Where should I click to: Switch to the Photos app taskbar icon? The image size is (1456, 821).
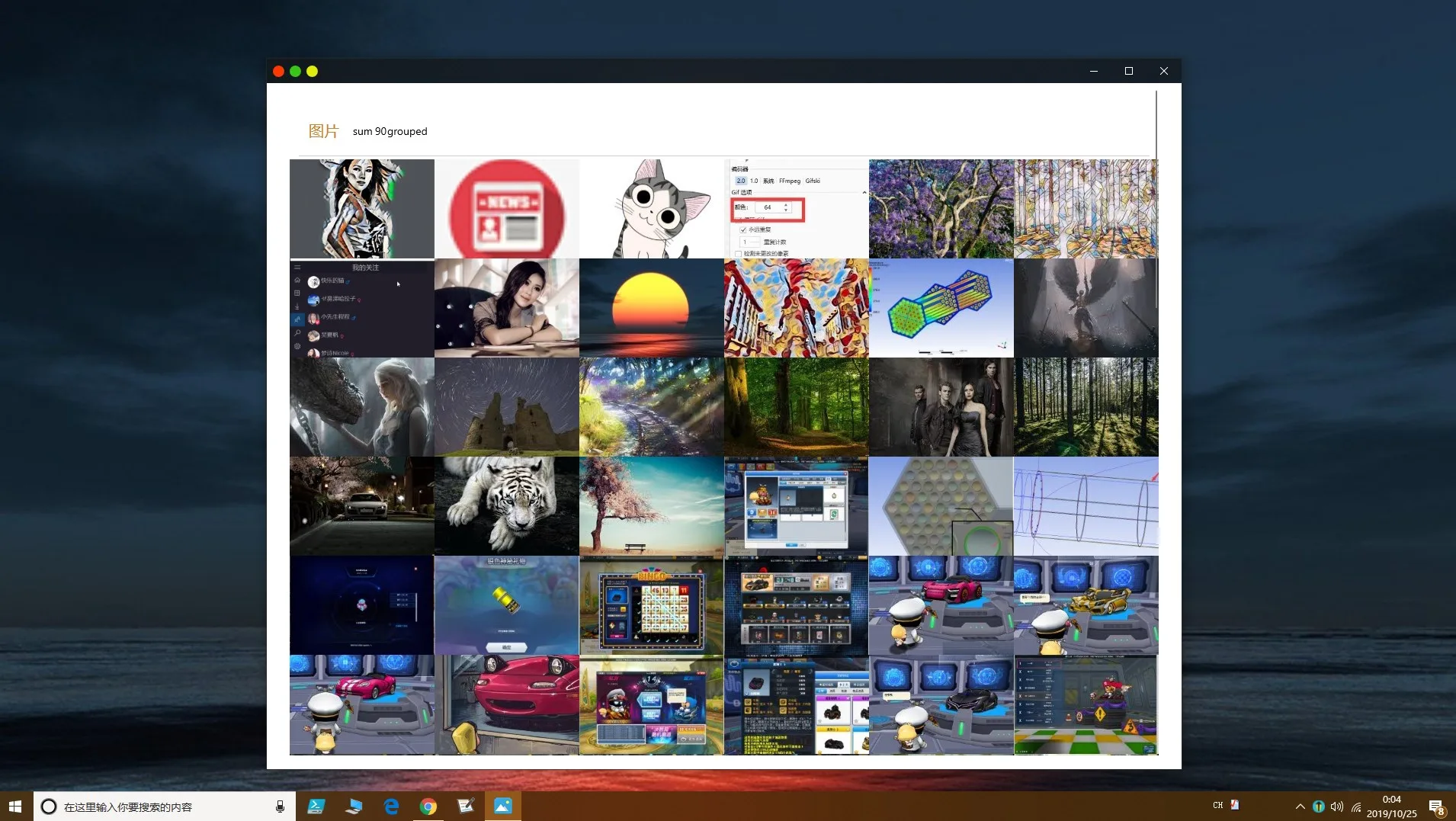(x=503, y=806)
